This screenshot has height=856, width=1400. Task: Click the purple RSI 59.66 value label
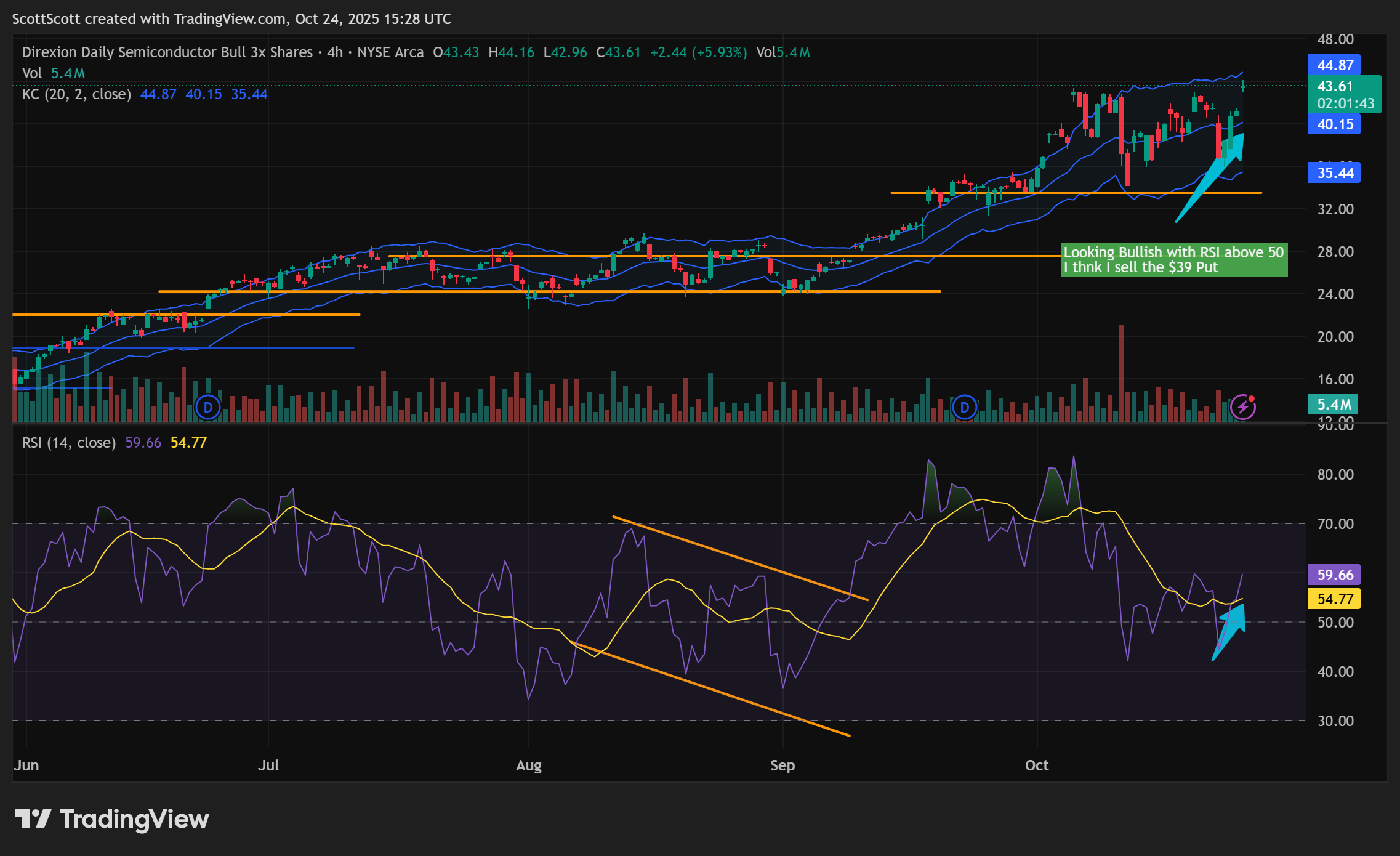pos(1334,575)
